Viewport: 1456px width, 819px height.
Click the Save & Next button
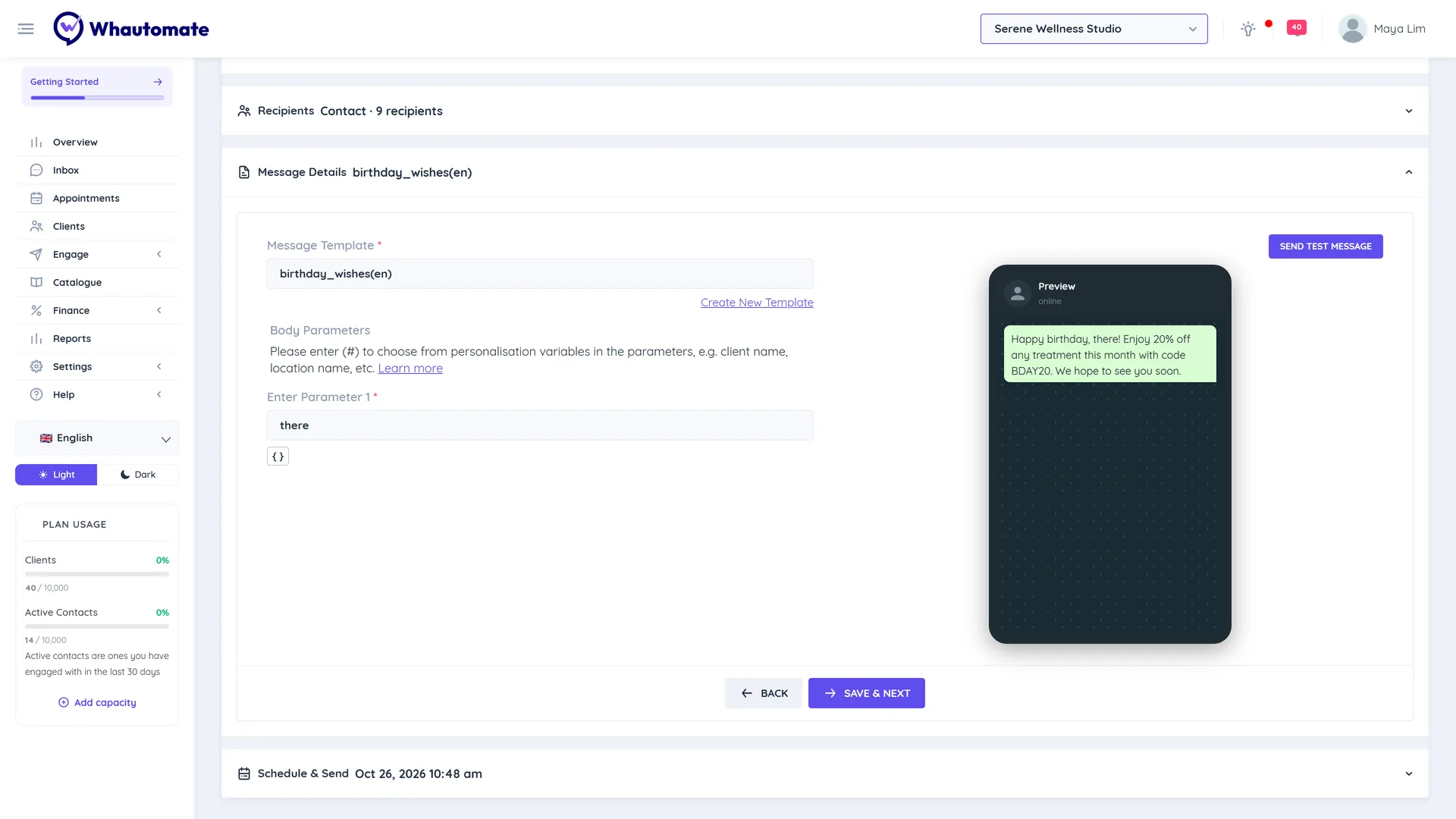866,693
